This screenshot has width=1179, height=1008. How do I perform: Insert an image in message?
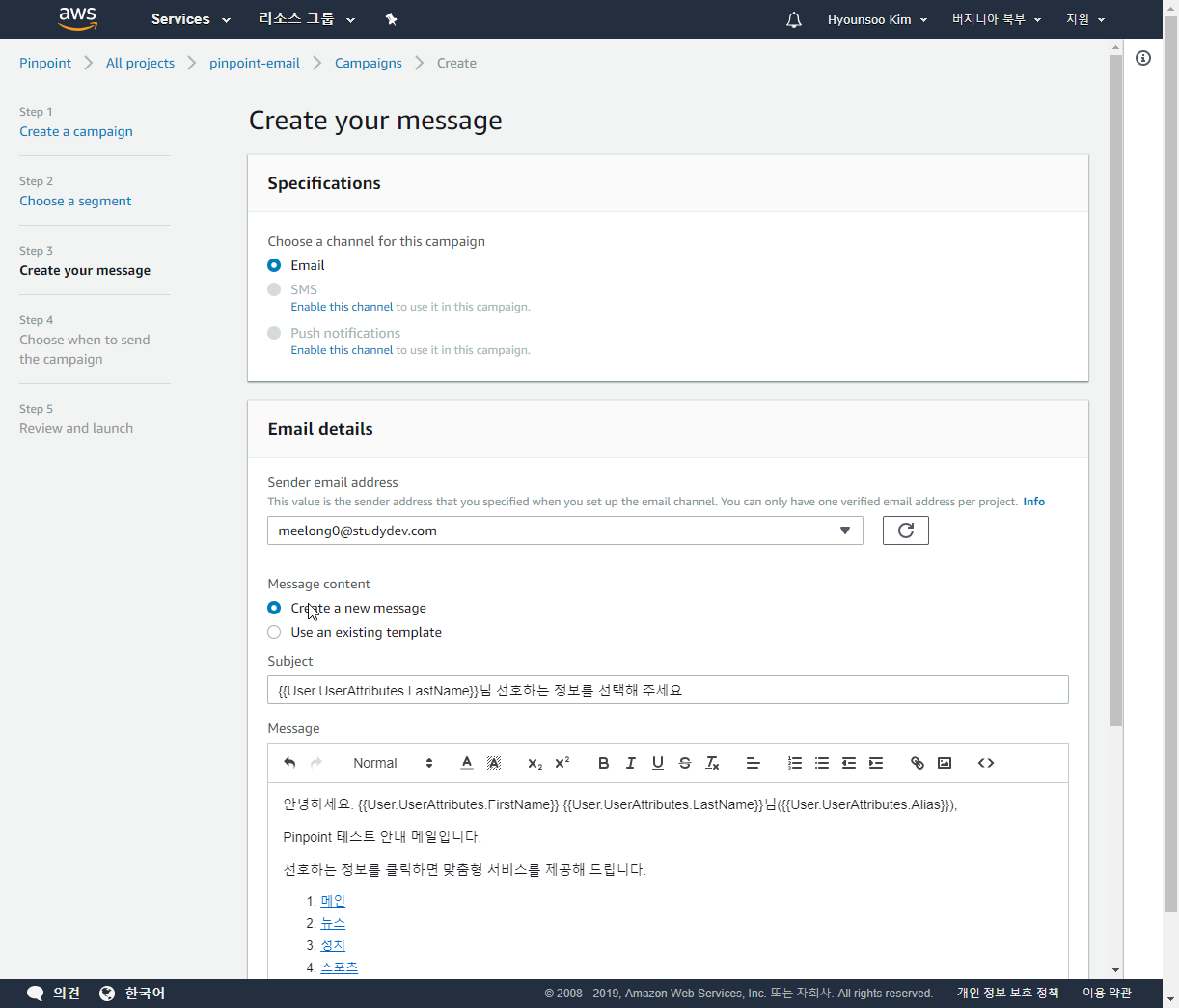coord(945,763)
